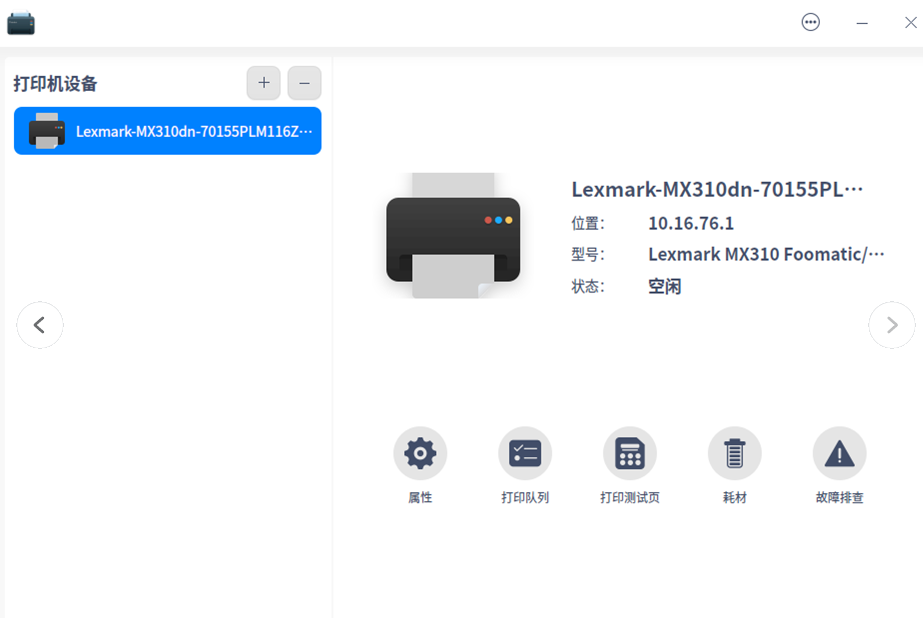
Task: Click model value Lexmark MX310 Foomatic/…
Action: [766, 254]
